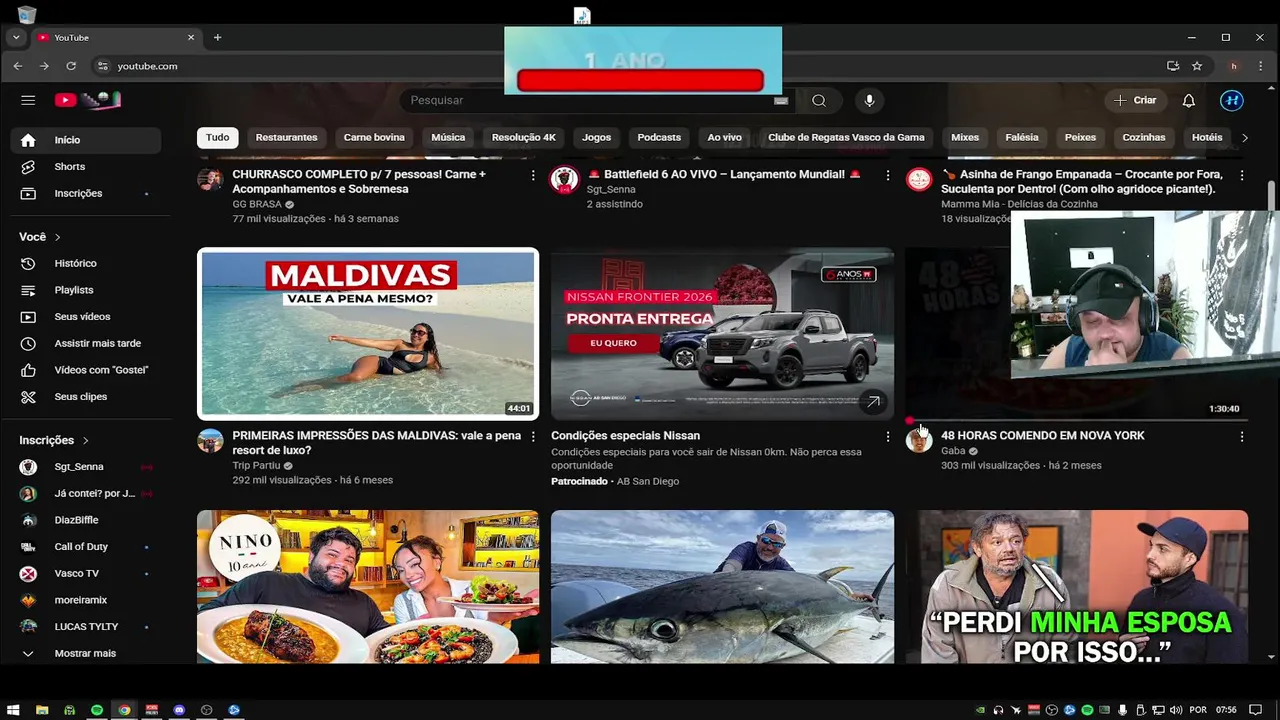The width and height of the screenshot is (1280, 720).
Task: Open moreiramix channel subscription
Action: tap(86, 600)
